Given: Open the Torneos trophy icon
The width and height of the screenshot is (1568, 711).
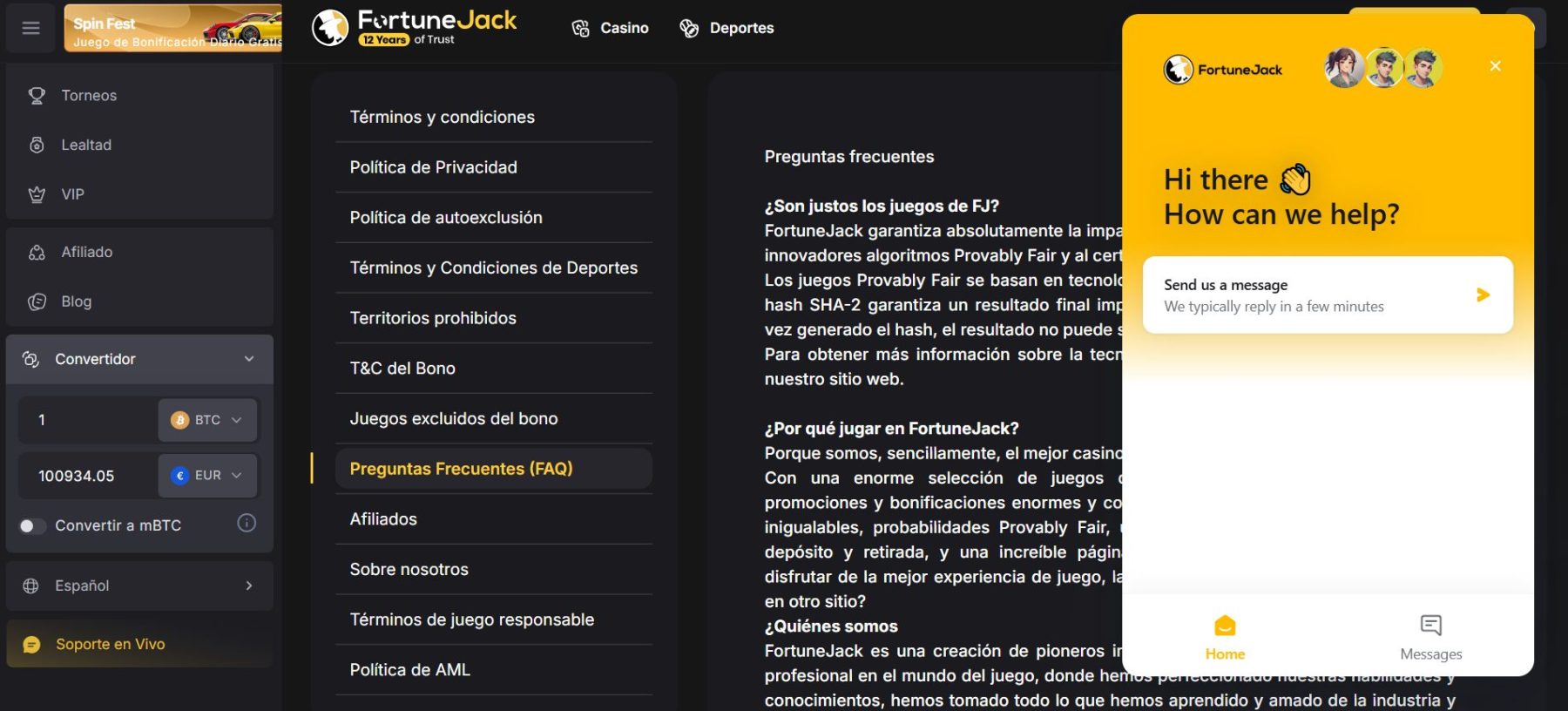Looking at the screenshot, I should click(x=37, y=96).
